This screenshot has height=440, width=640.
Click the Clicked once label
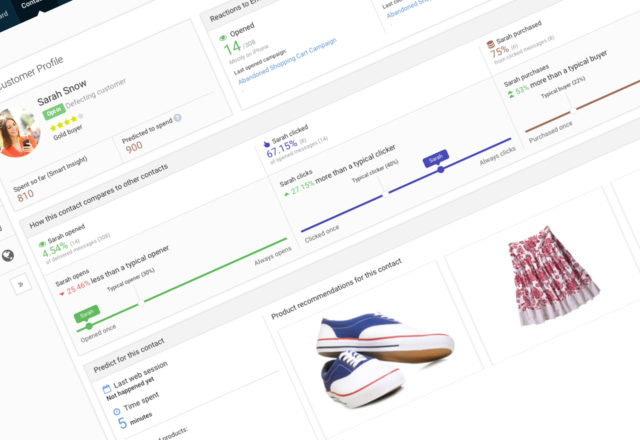pyautogui.click(x=322, y=234)
